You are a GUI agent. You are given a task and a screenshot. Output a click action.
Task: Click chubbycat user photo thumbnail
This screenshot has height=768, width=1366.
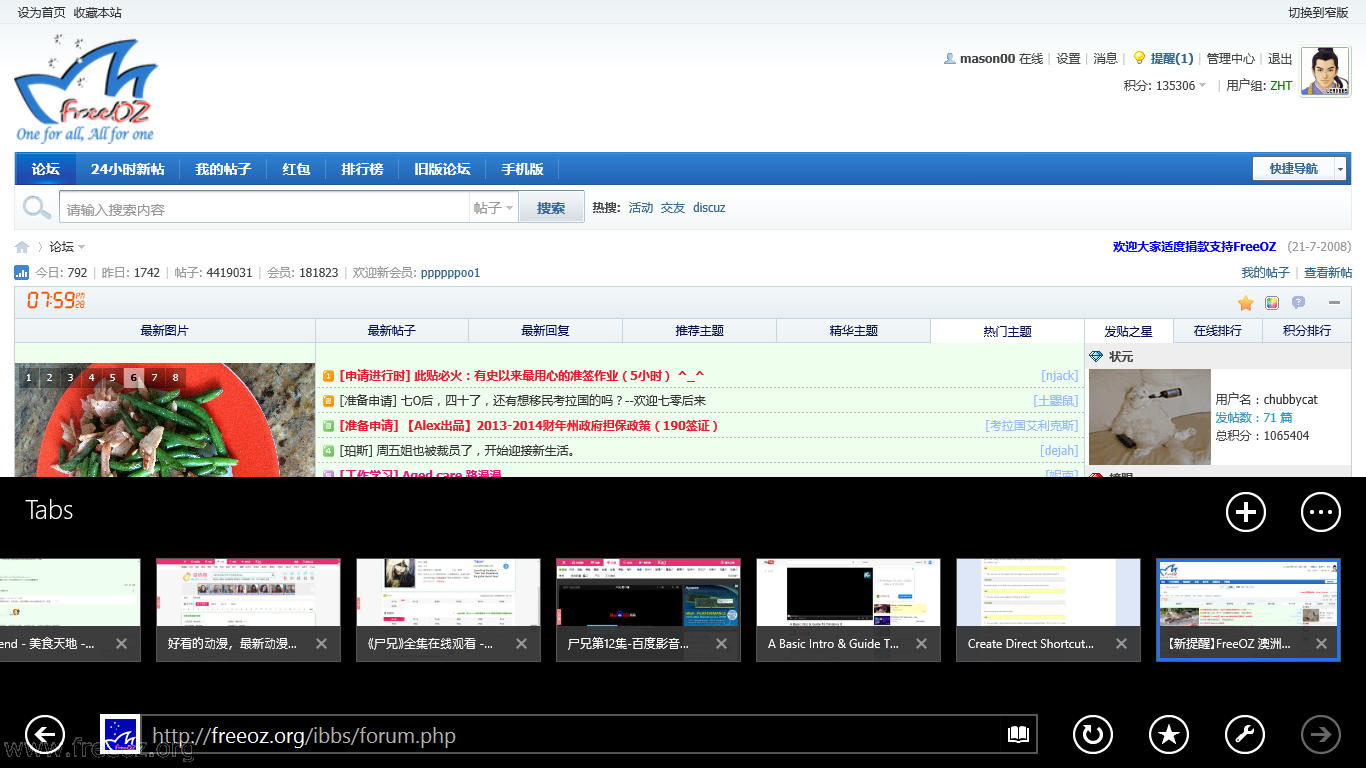pos(1149,417)
